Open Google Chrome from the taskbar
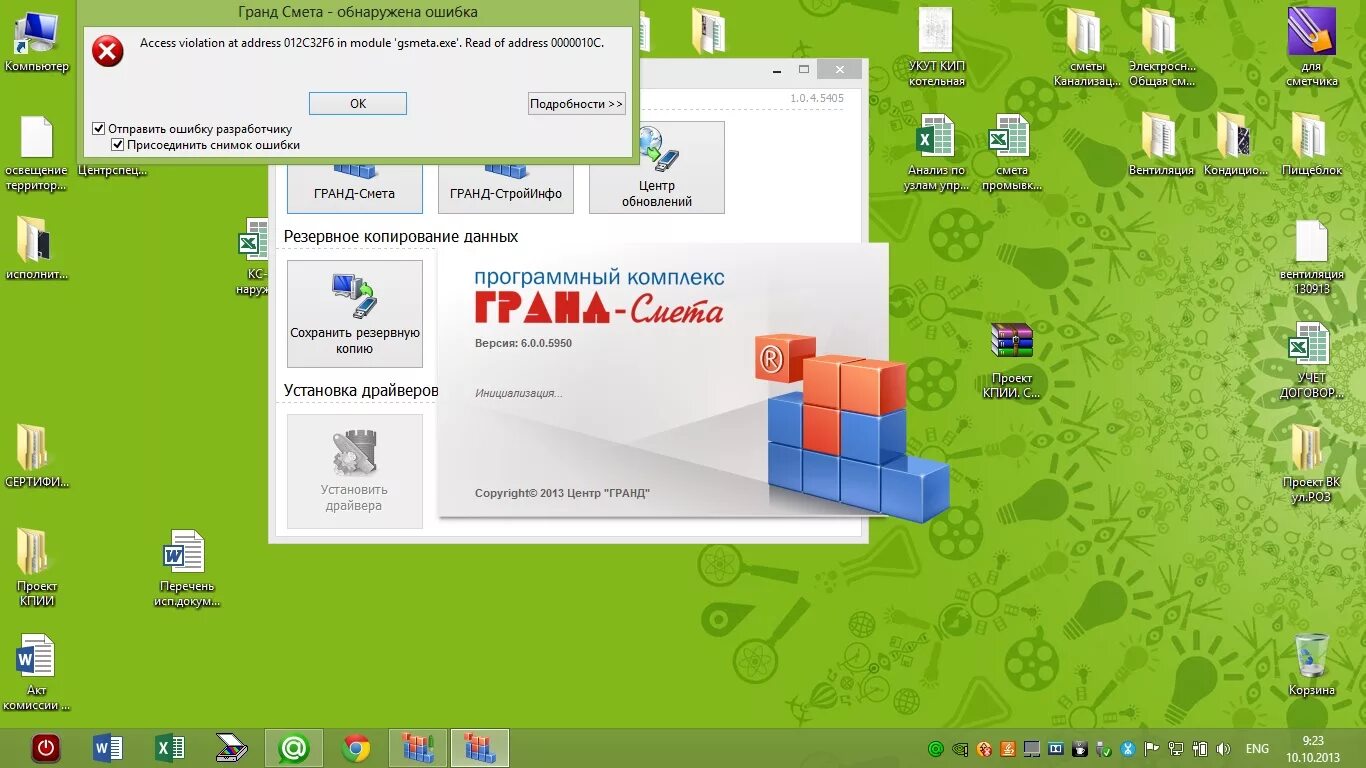 coord(356,747)
